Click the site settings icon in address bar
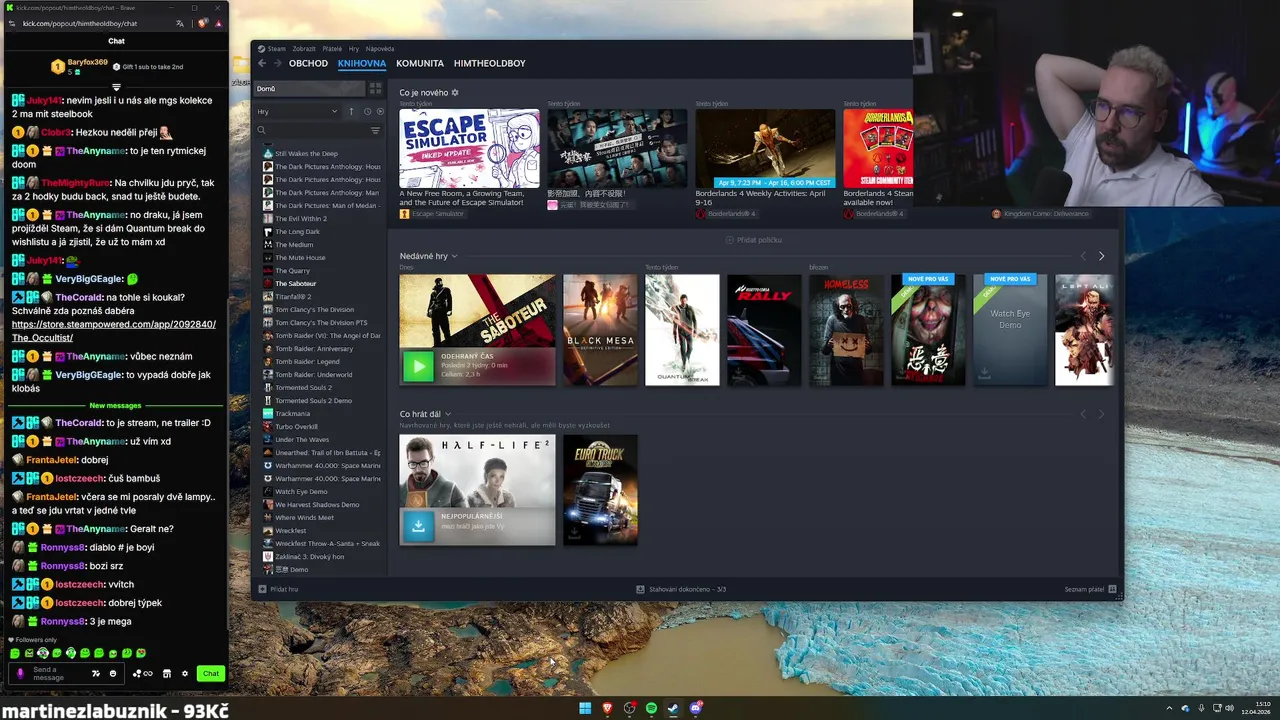This screenshot has height=720, width=1280. [13, 23]
